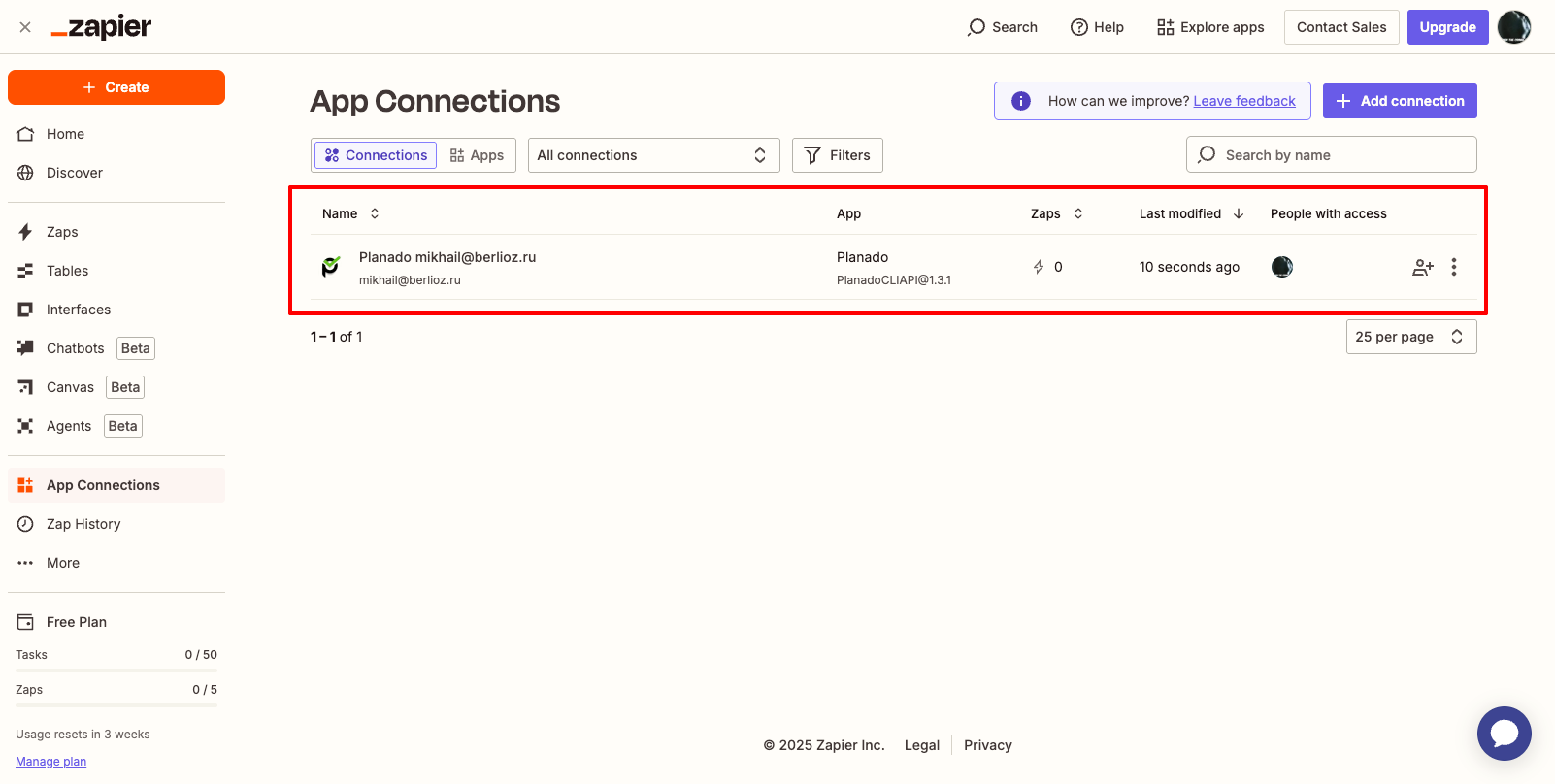The width and height of the screenshot is (1555, 784).
Task: Click the info icon in feedback banner
Action: pyautogui.click(x=1021, y=101)
